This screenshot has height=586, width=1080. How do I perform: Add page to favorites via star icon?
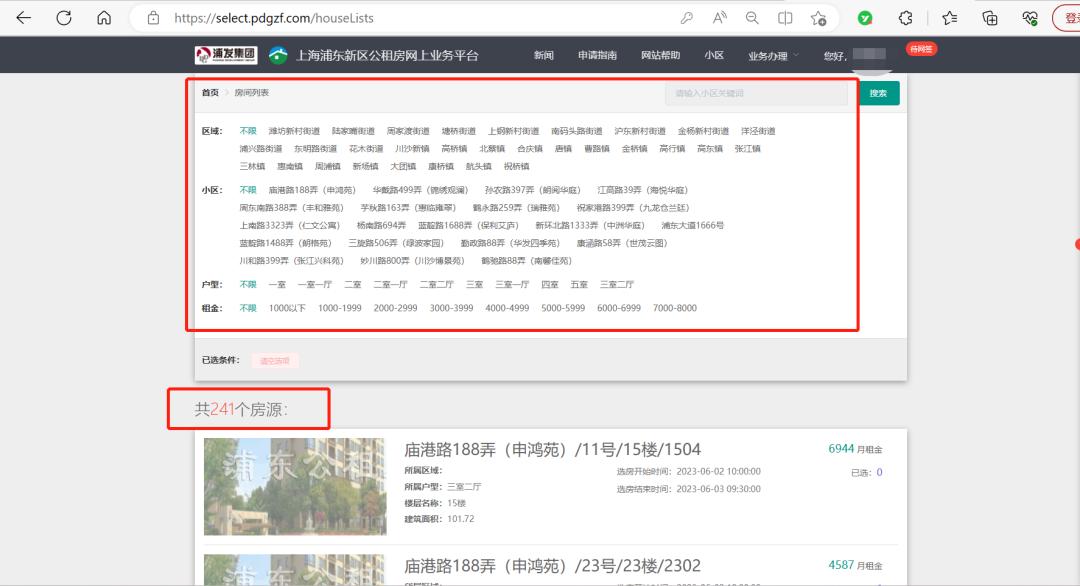point(818,17)
